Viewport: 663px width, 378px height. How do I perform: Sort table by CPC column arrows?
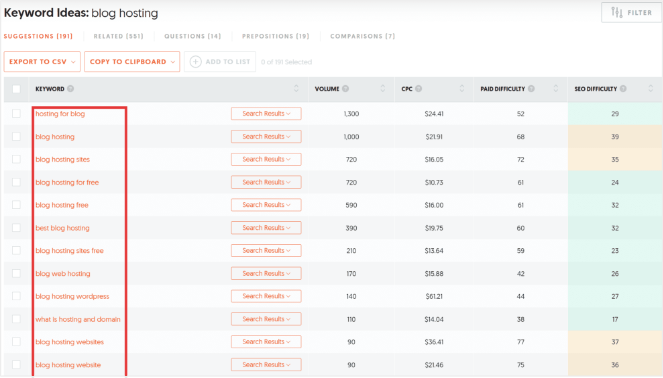click(x=462, y=88)
